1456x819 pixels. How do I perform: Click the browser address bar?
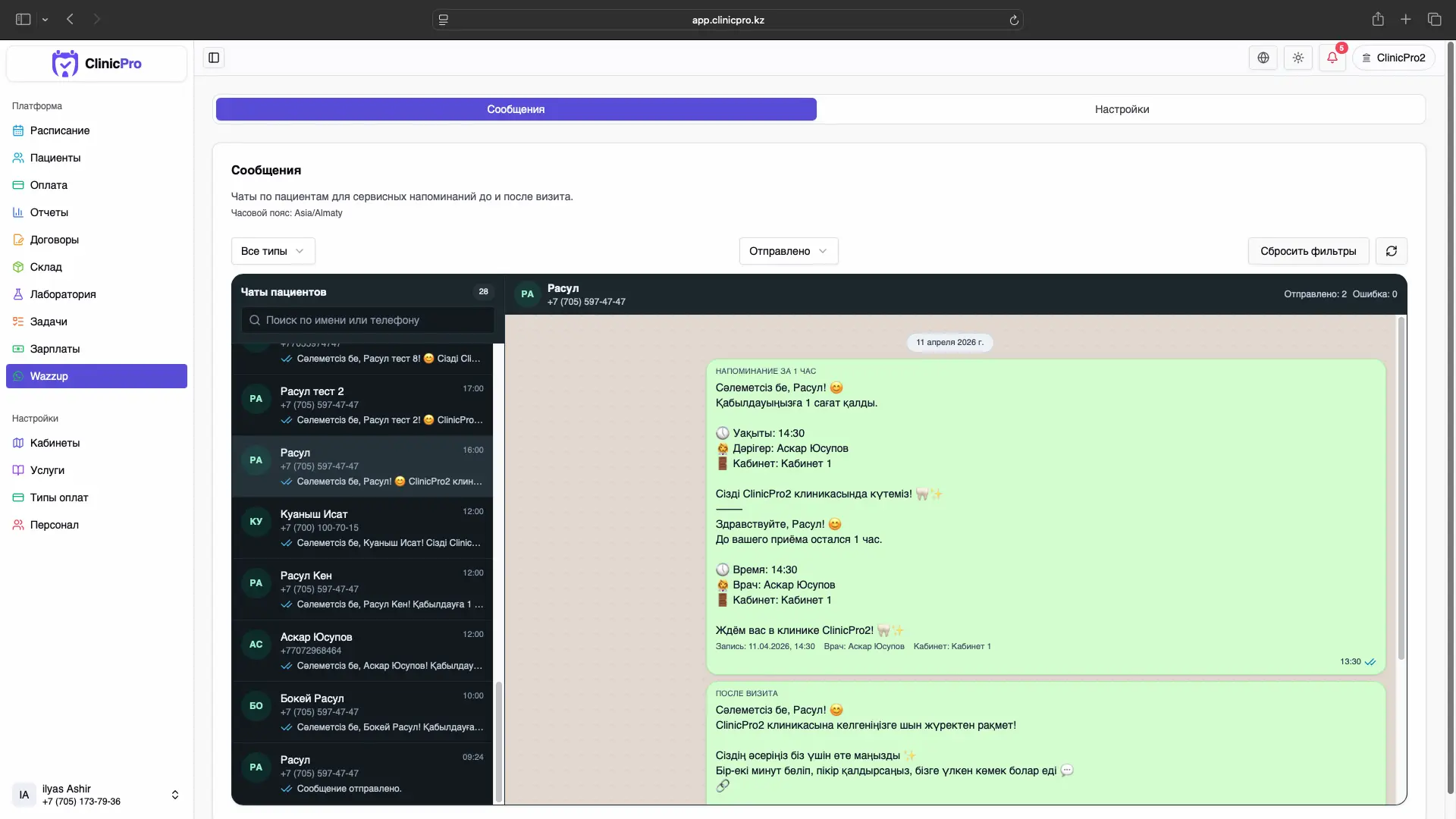pyautogui.click(x=728, y=20)
